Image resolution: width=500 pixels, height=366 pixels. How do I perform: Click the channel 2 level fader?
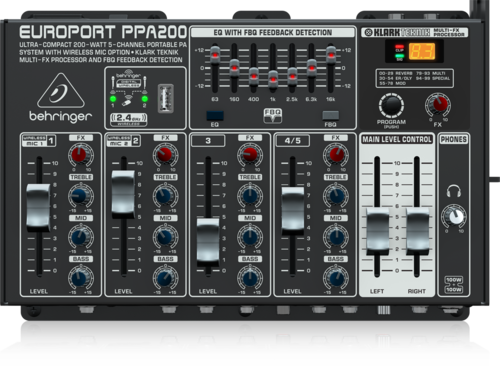click(123, 195)
